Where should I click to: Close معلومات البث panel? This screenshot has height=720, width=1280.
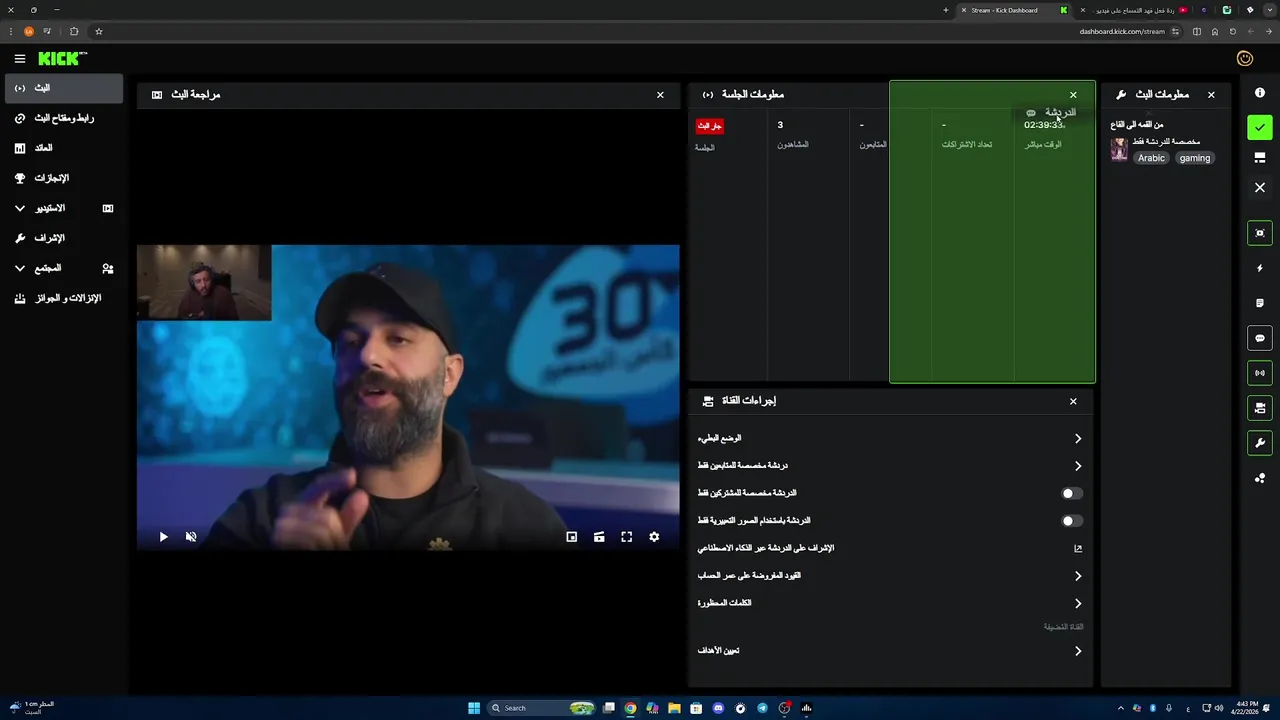pyautogui.click(x=1211, y=95)
